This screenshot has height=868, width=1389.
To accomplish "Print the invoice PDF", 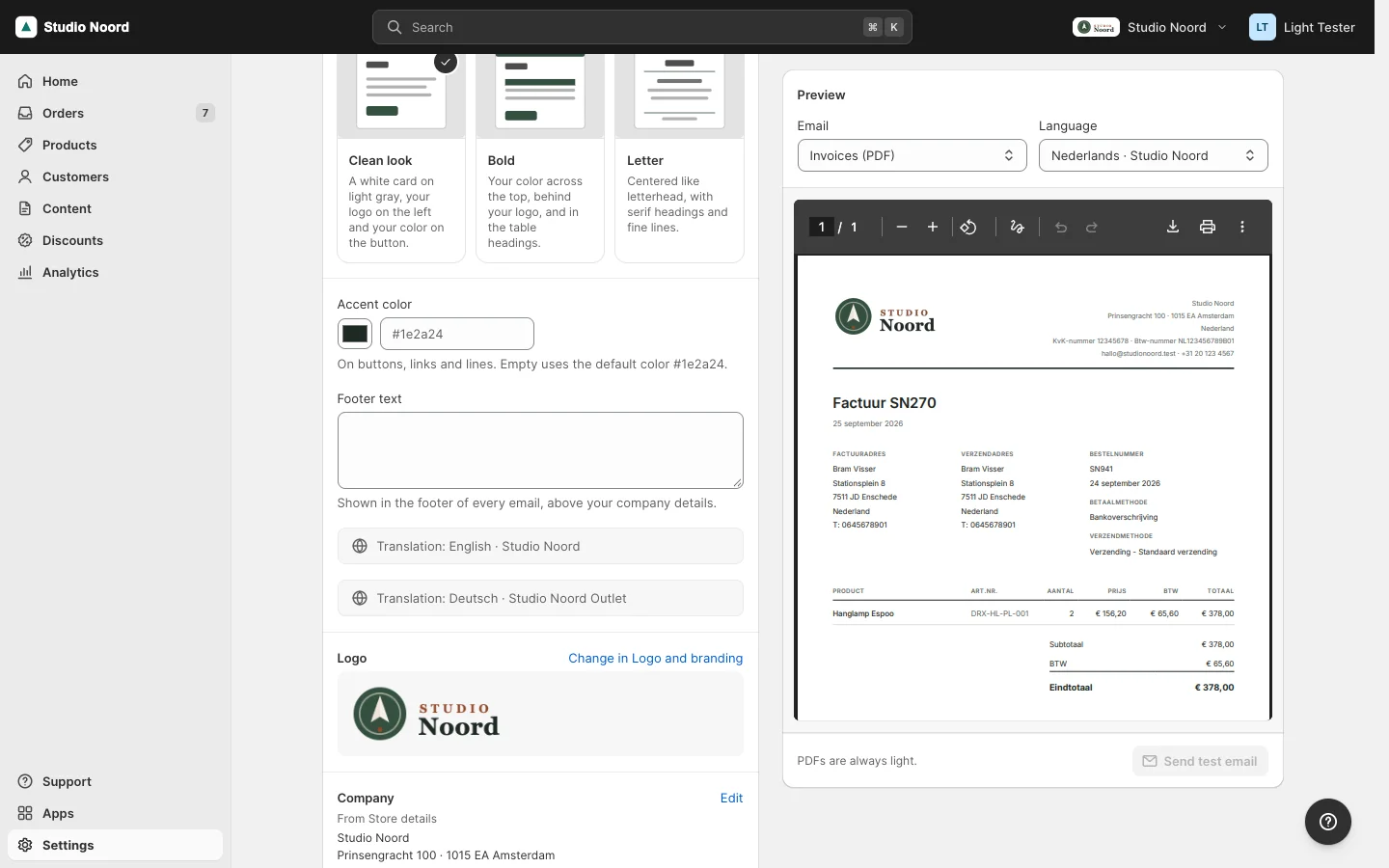I will (x=1208, y=228).
